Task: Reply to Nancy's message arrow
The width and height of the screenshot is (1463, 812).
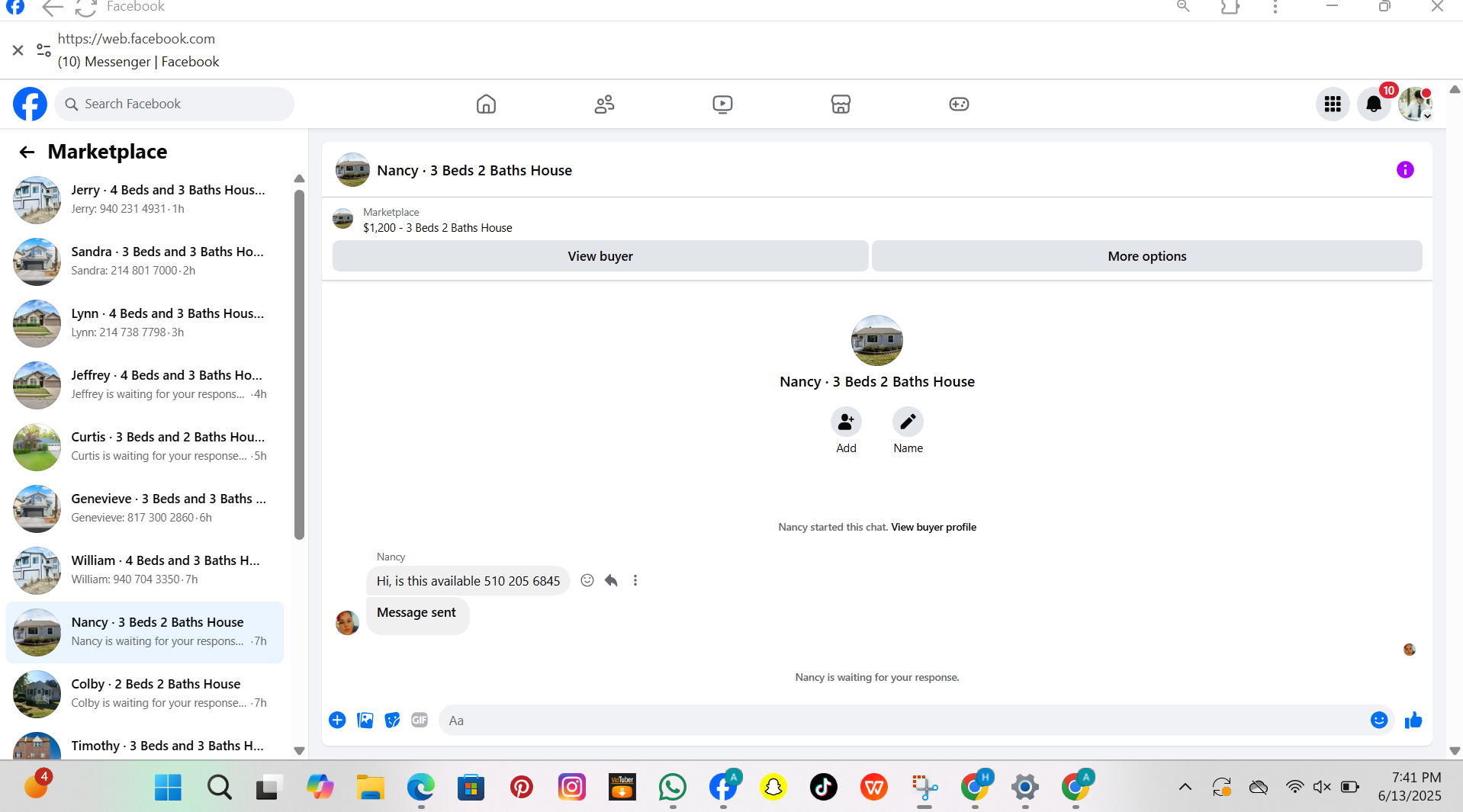Action: coord(611,580)
